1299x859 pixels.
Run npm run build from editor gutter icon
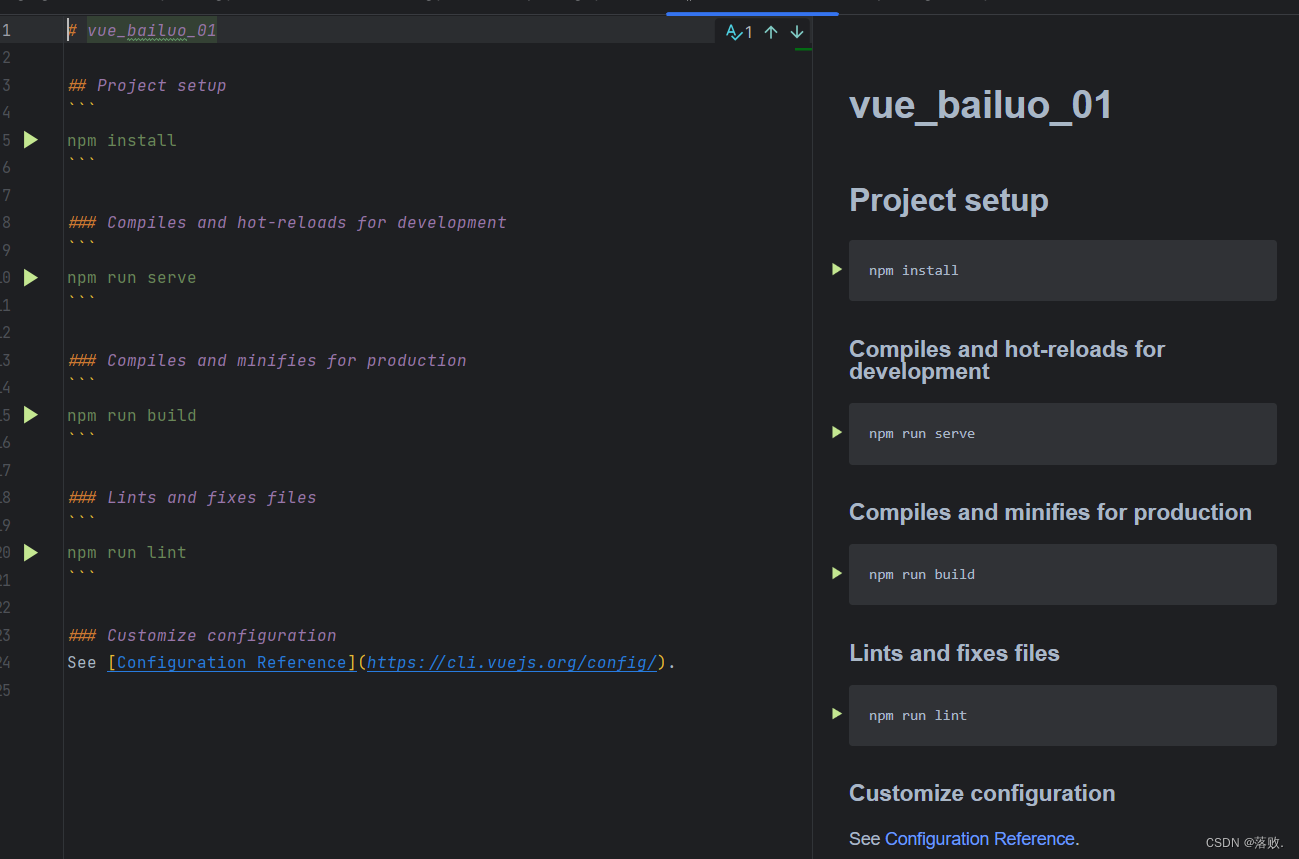(31, 414)
